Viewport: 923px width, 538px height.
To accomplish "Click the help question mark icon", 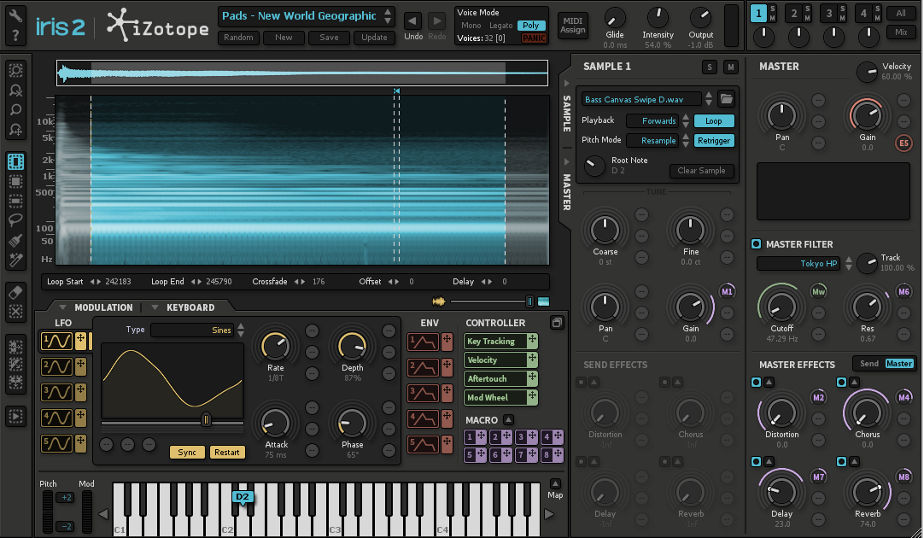I will tap(16, 37).
